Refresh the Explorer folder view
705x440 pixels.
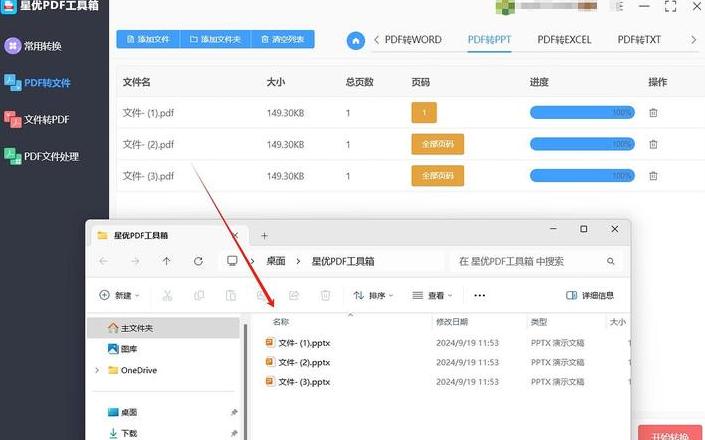point(198,261)
